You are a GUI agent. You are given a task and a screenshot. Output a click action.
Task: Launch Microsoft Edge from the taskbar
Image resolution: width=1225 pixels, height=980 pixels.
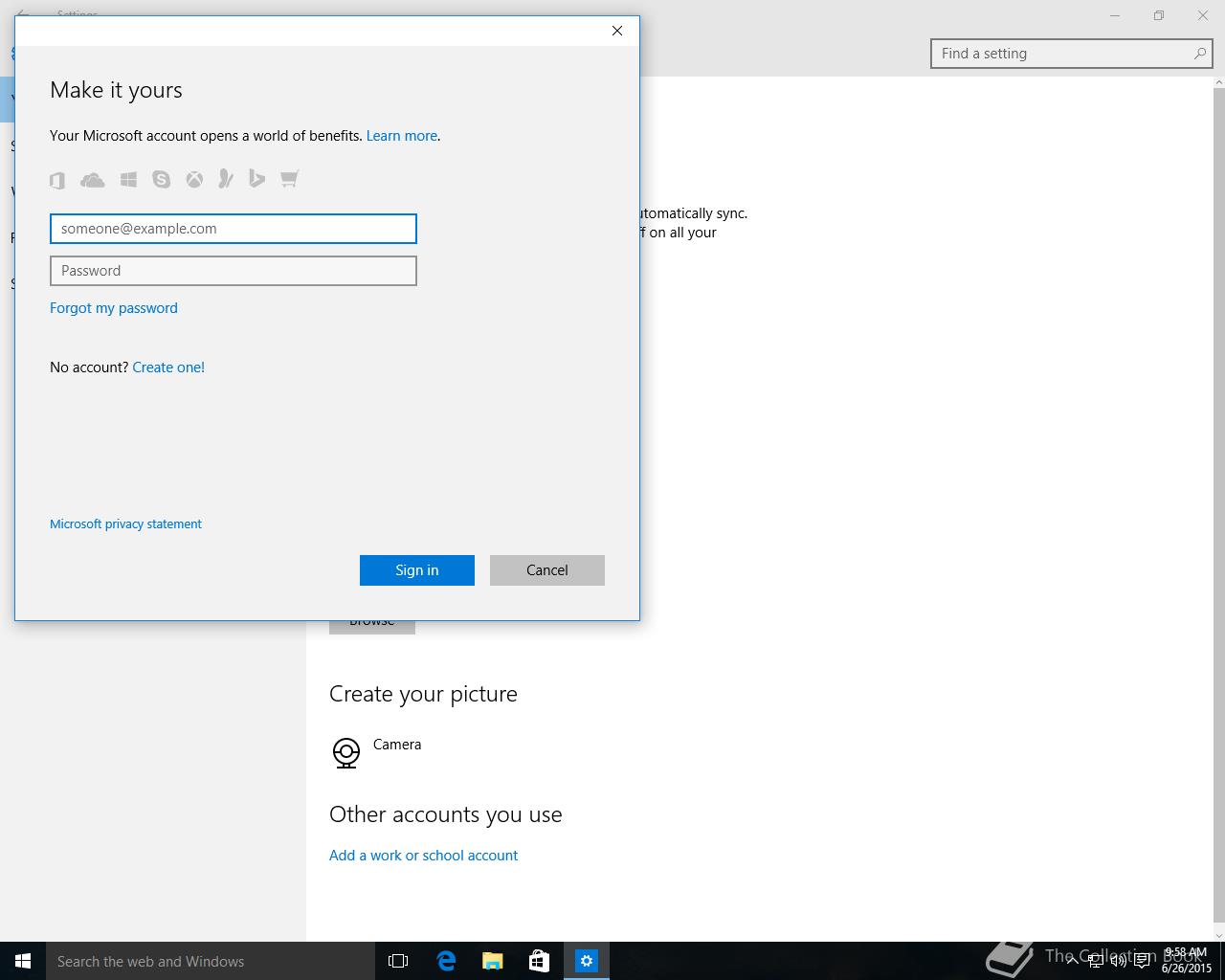(445, 961)
